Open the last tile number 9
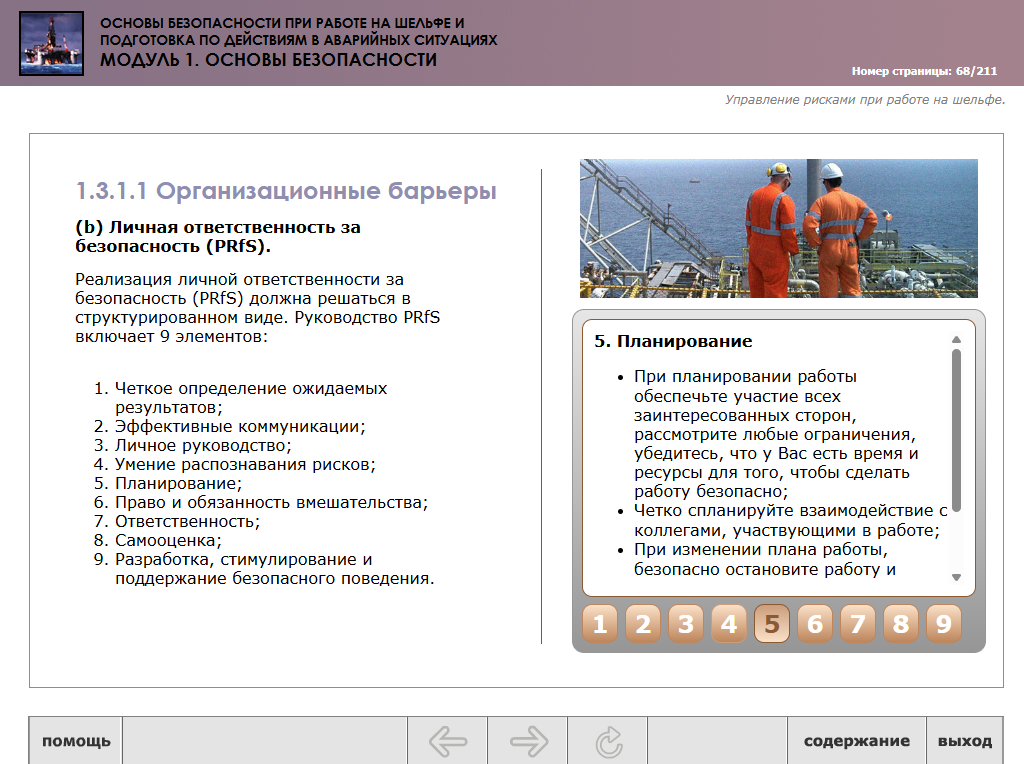The image size is (1024, 764). (x=943, y=624)
